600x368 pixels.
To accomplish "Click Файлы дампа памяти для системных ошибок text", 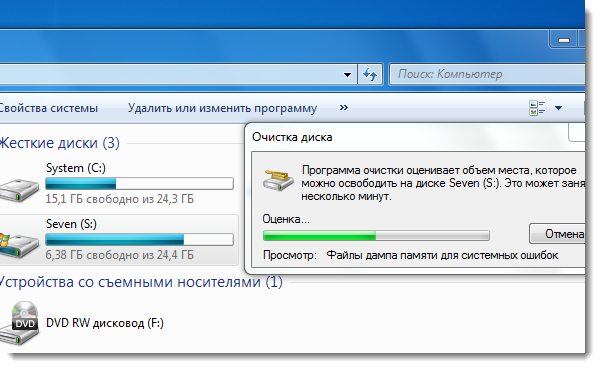I will coord(442,255).
